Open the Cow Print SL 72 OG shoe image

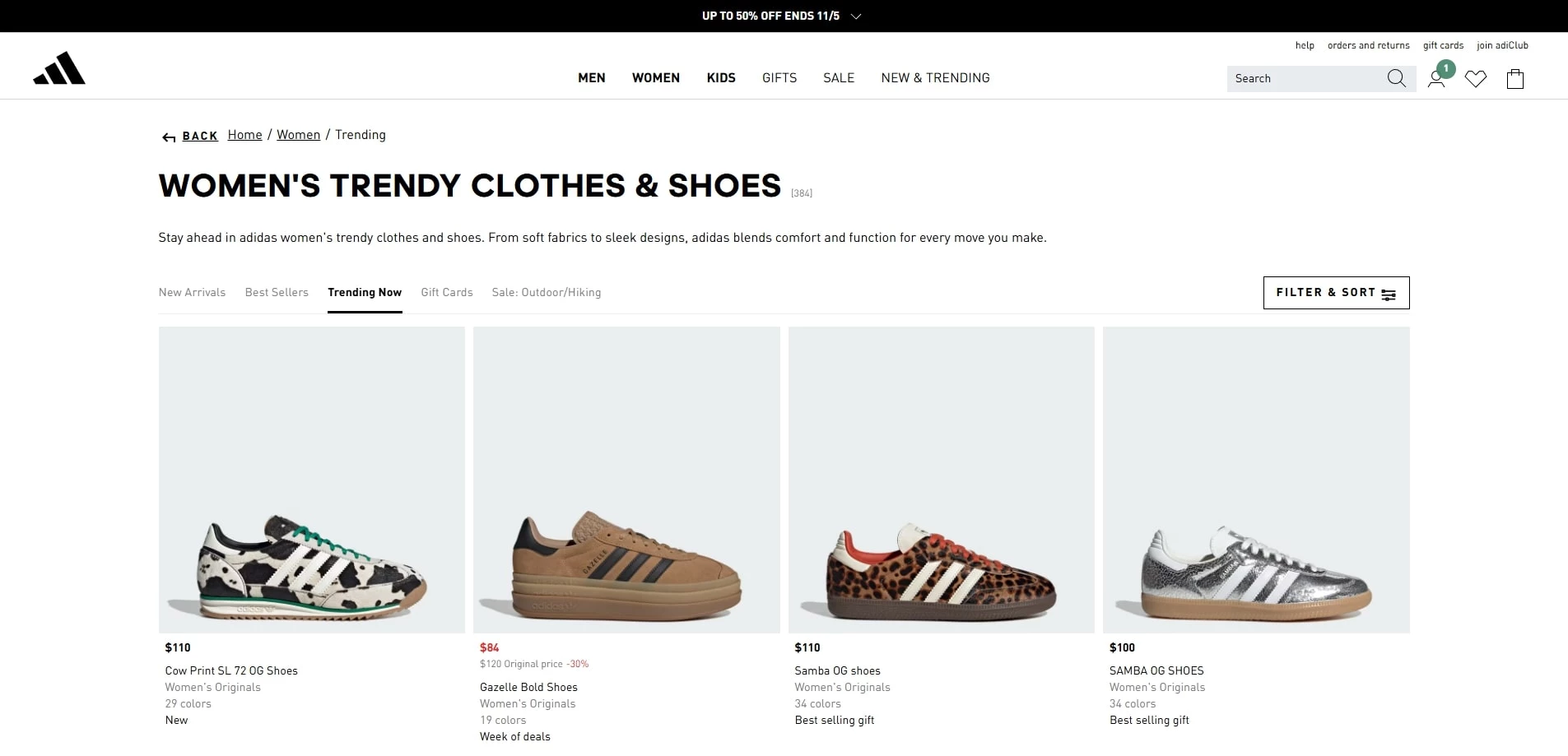312,480
